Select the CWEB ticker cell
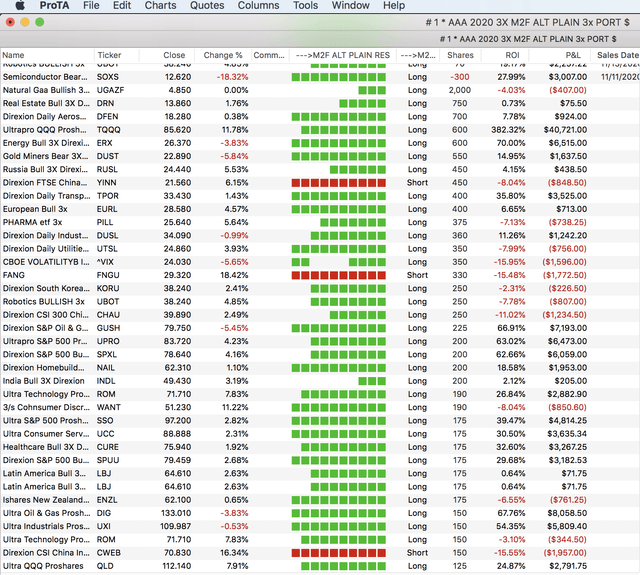This screenshot has width=640, height=575. [109, 553]
